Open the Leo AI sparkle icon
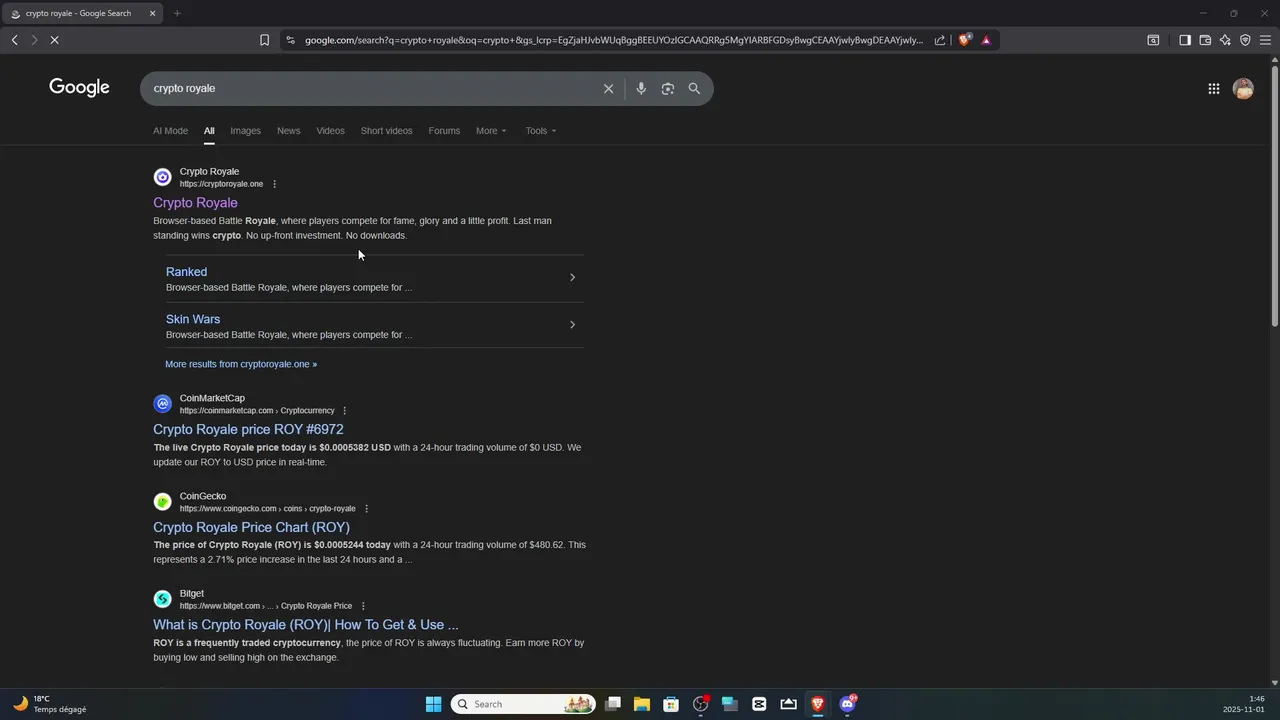The image size is (1280, 720). (x=1225, y=40)
